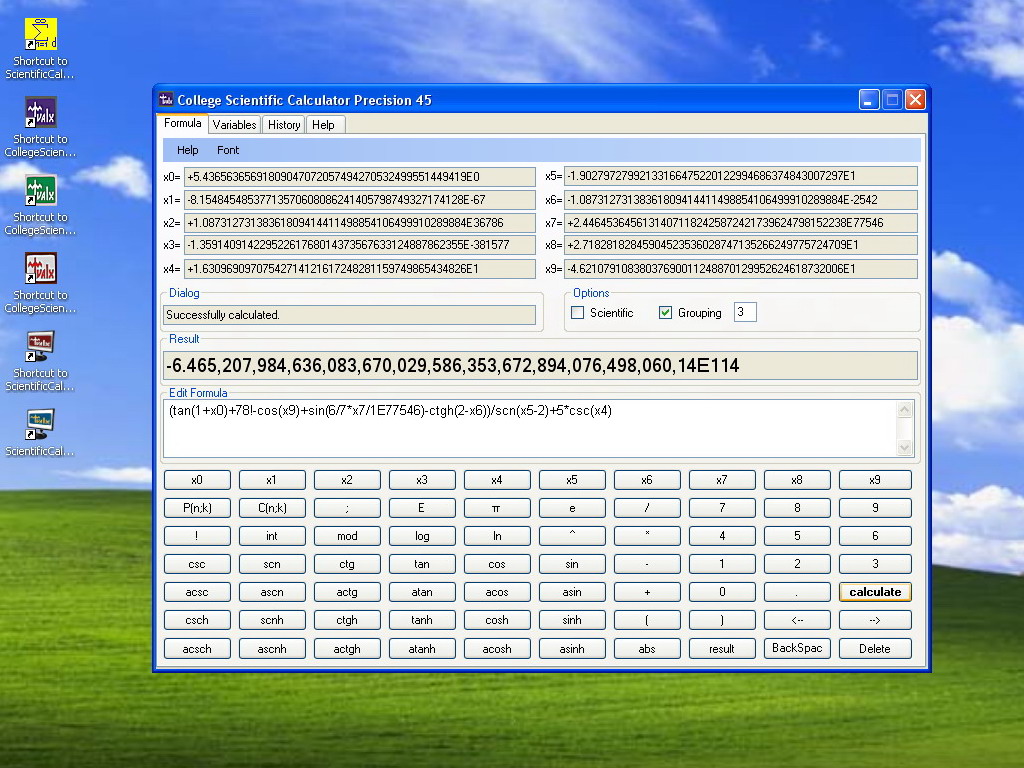Click the acsch function button
1024x768 pixels.
pos(197,648)
